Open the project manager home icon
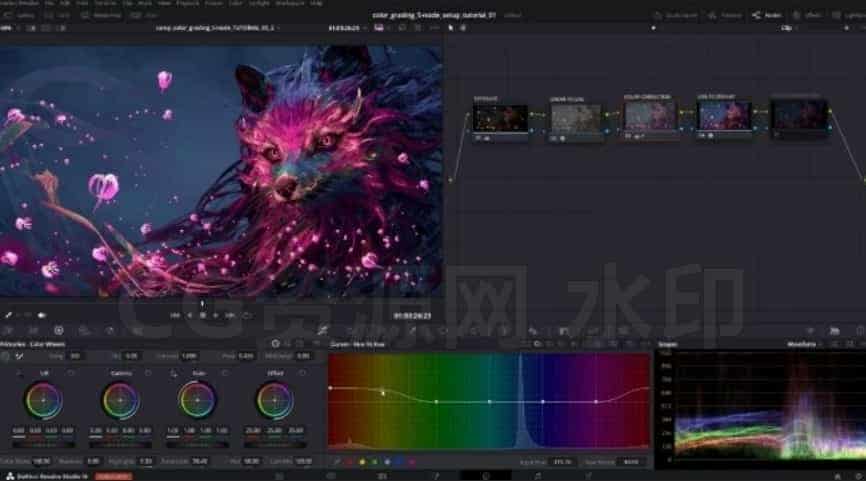The width and height of the screenshot is (866, 481). click(838, 475)
